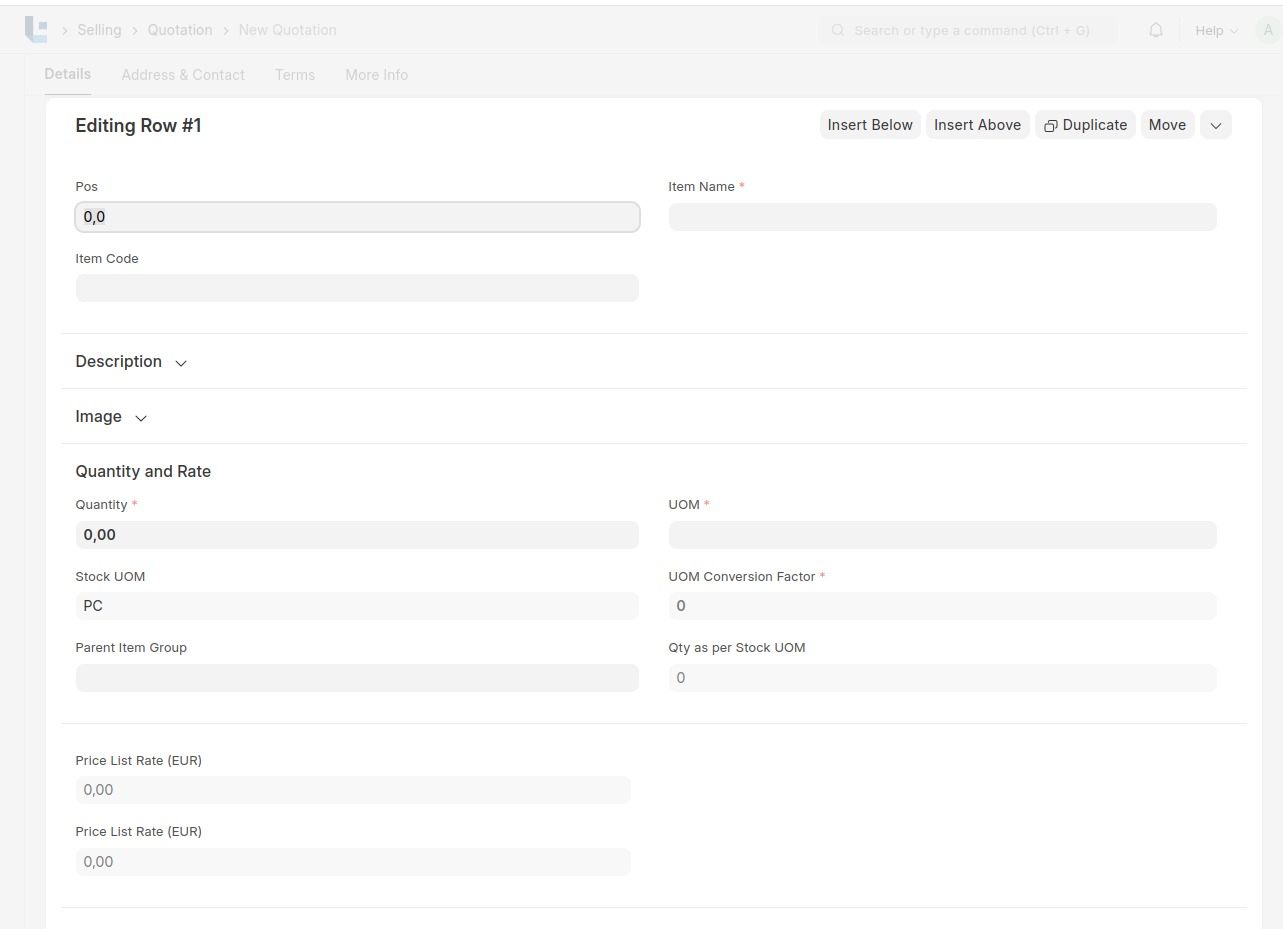Open the More Info tab
Image resolution: width=1283 pixels, height=929 pixels.
[376, 75]
